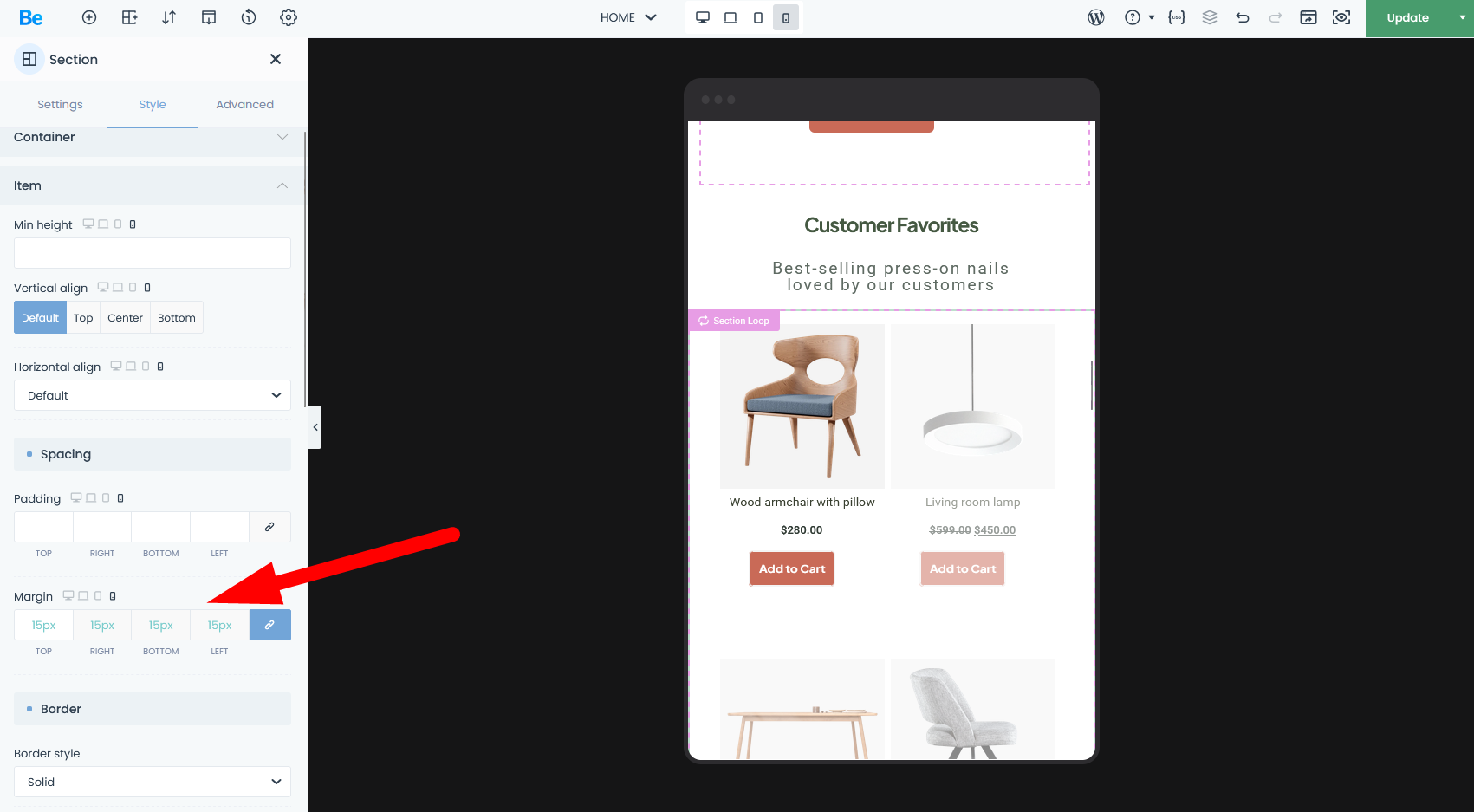Click the undo arrow icon
The image size is (1474, 812).
coord(1243,17)
